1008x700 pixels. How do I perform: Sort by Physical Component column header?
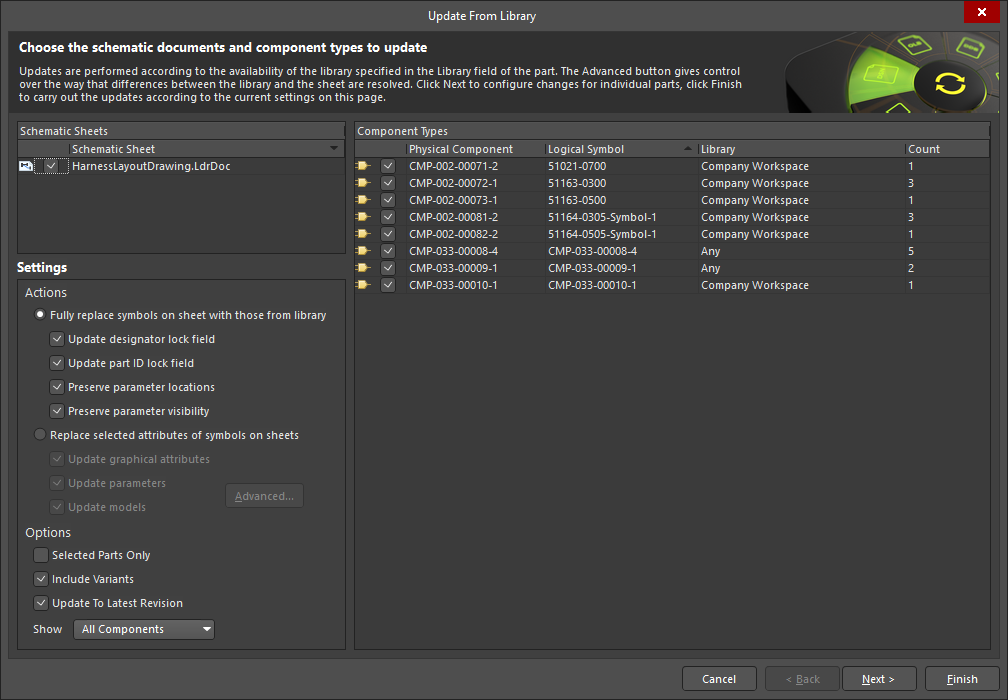point(476,149)
